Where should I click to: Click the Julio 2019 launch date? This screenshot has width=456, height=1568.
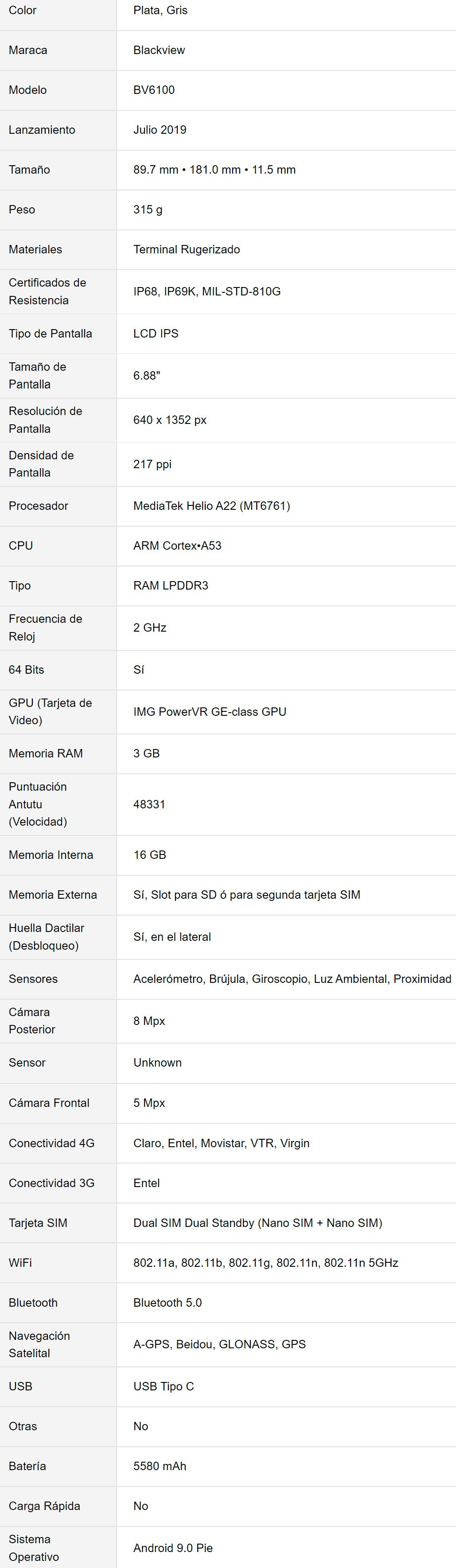[x=160, y=130]
